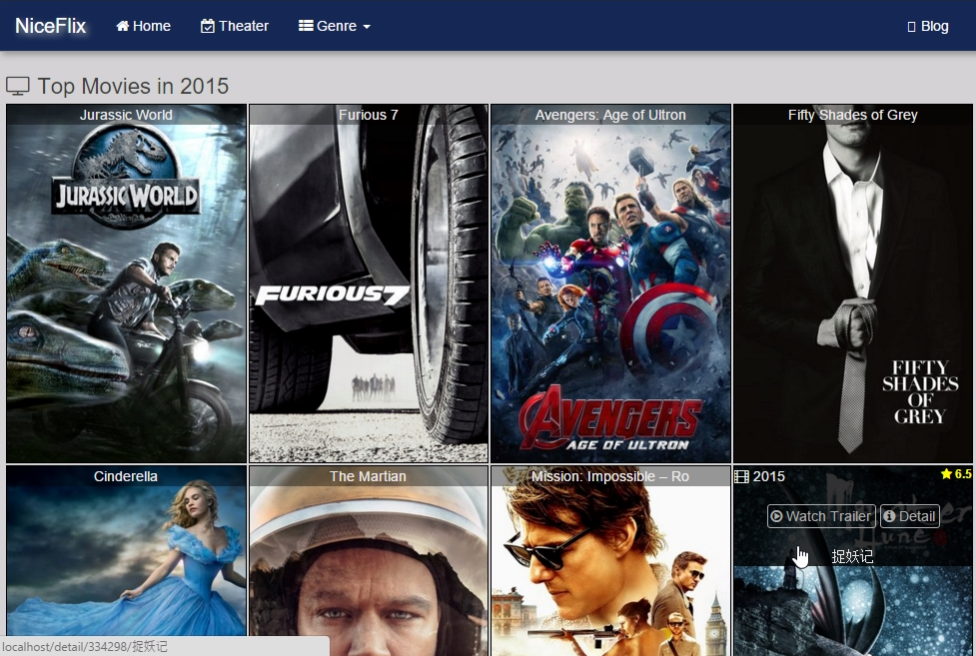
Task: Open the Detail button on hovered movie
Action: (x=909, y=516)
